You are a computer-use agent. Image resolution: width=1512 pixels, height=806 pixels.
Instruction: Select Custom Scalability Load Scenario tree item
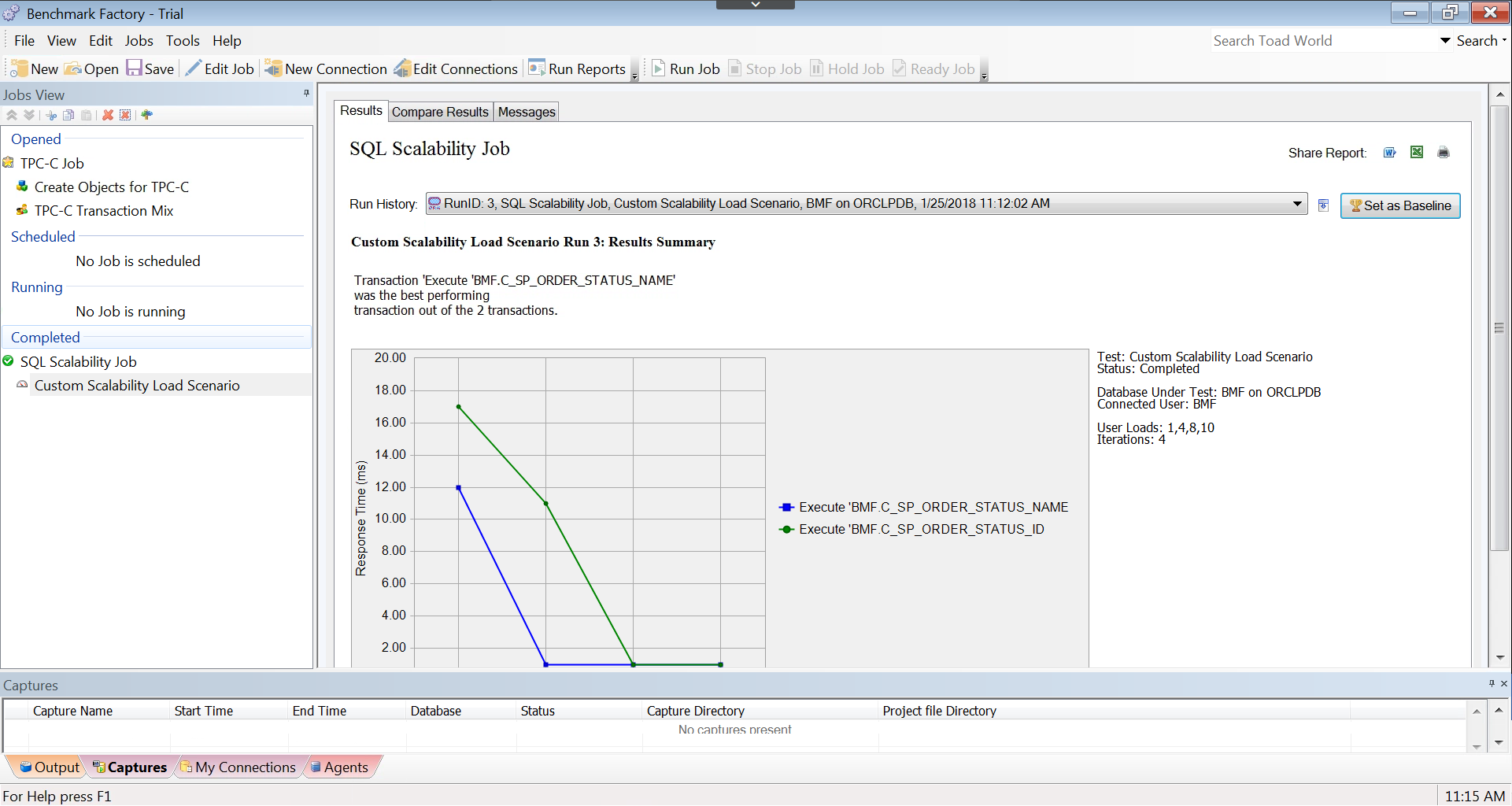(x=137, y=386)
